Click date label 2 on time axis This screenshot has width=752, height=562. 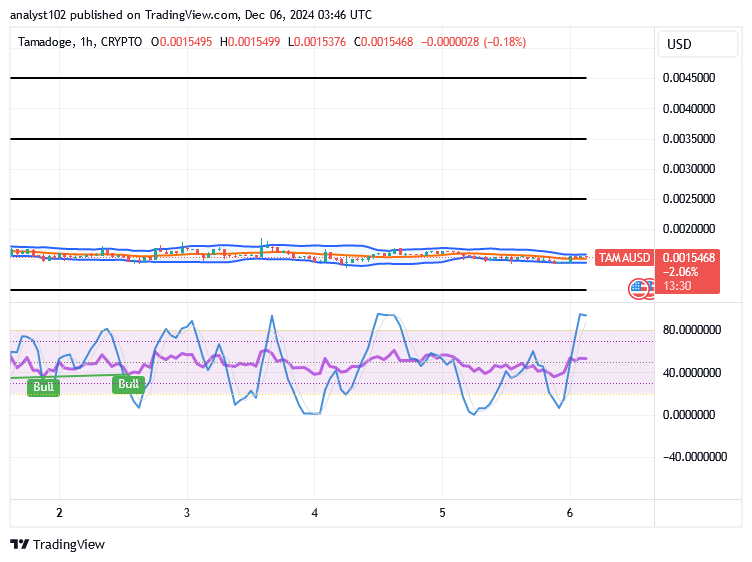pos(59,513)
